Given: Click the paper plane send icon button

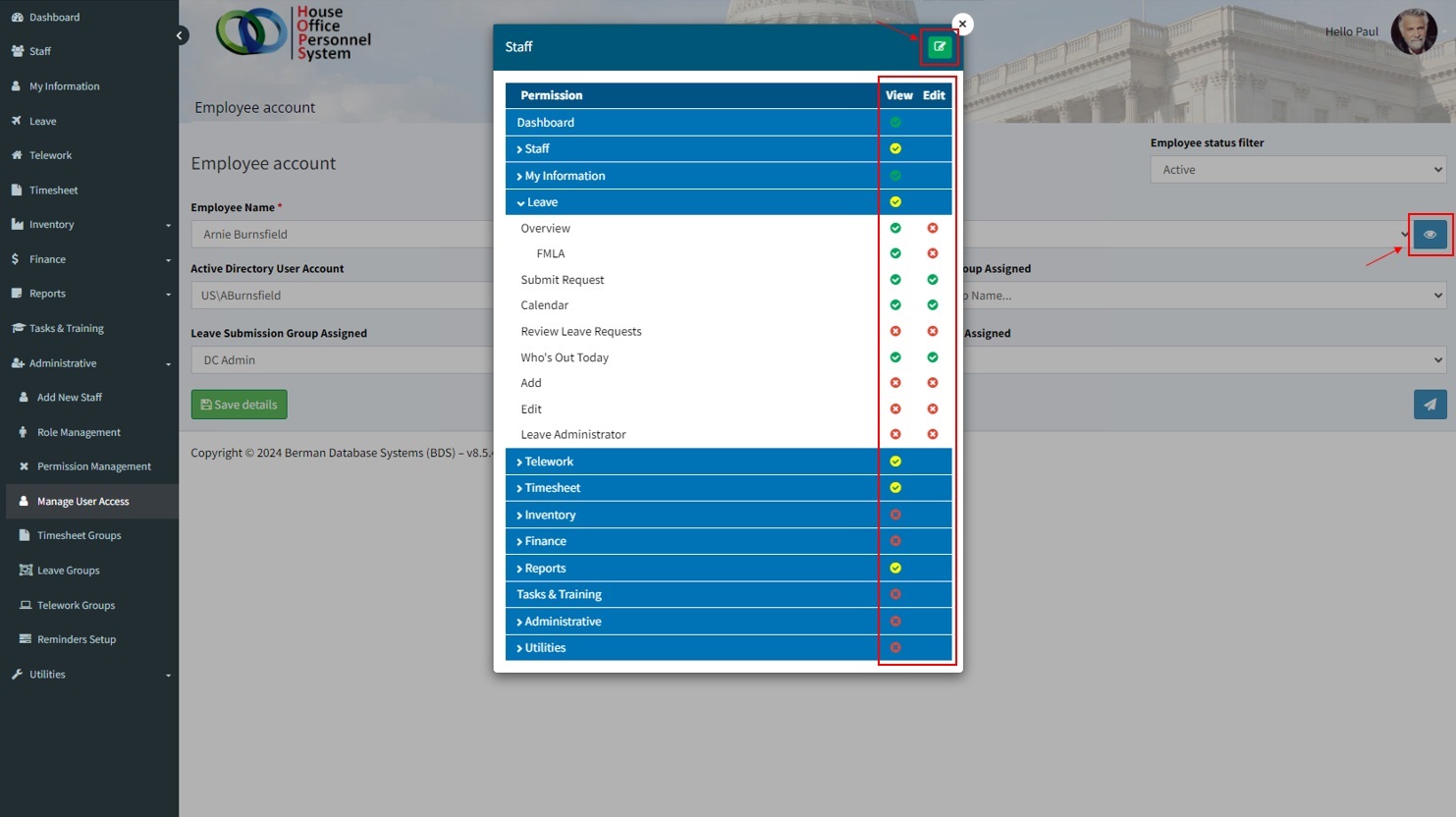Looking at the screenshot, I should (1429, 405).
